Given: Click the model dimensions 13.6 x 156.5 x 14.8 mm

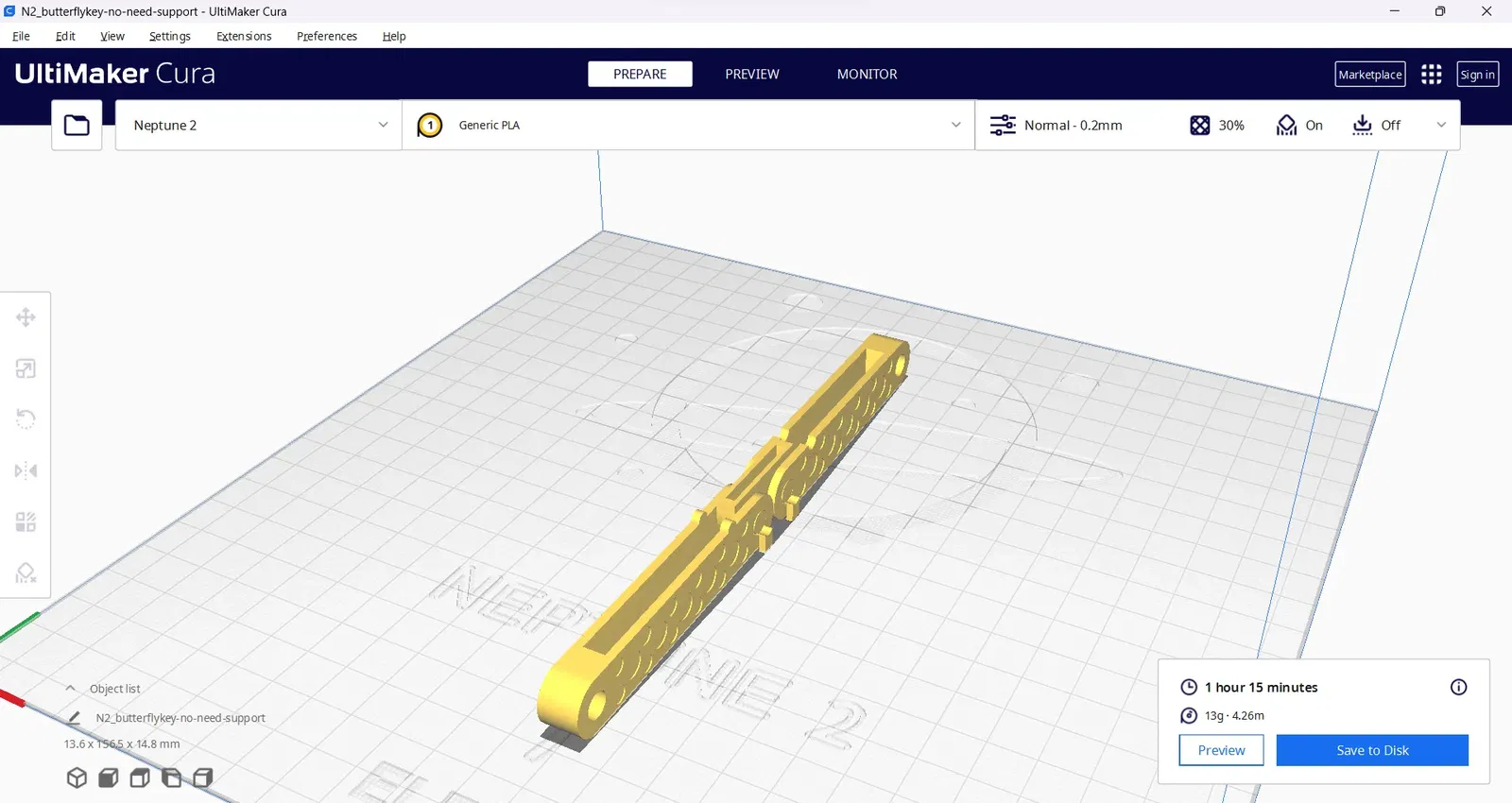Looking at the screenshot, I should [122, 743].
